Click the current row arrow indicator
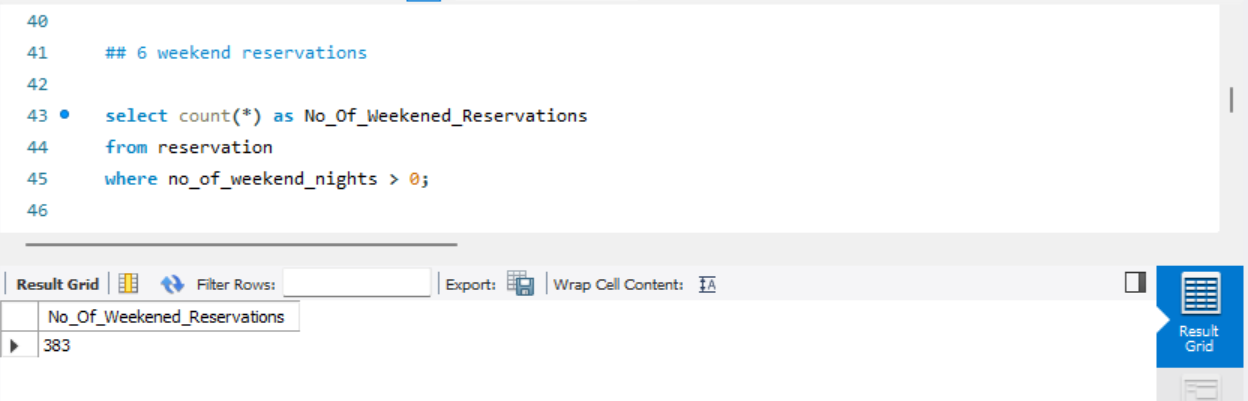Viewport: 1248px width, 401px height. tap(15, 346)
